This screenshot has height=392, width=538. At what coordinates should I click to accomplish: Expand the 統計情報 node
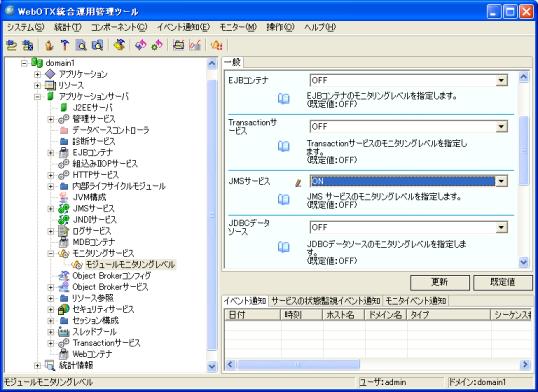click(x=37, y=365)
